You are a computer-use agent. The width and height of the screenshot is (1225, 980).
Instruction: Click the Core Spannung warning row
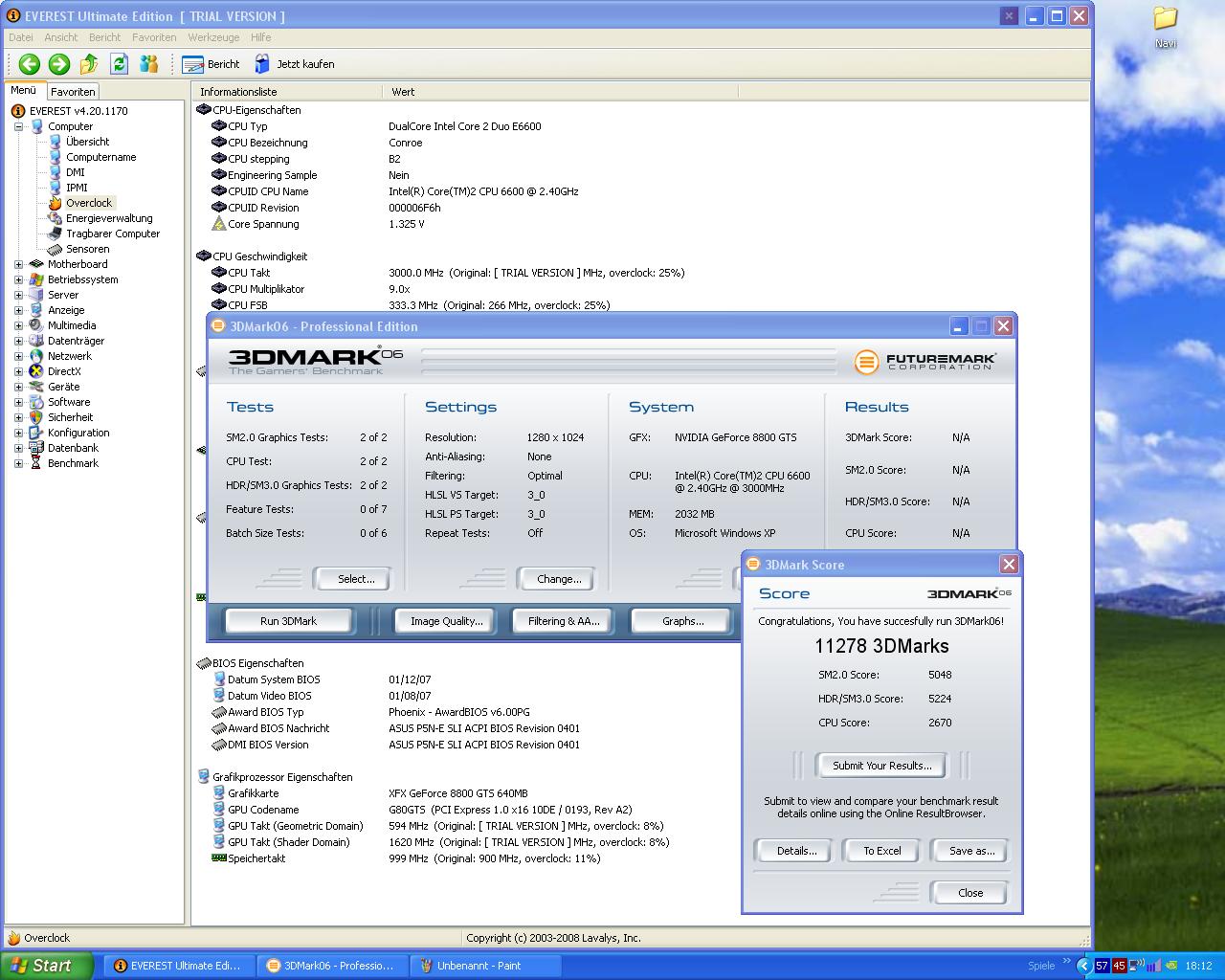tap(318, 224)
